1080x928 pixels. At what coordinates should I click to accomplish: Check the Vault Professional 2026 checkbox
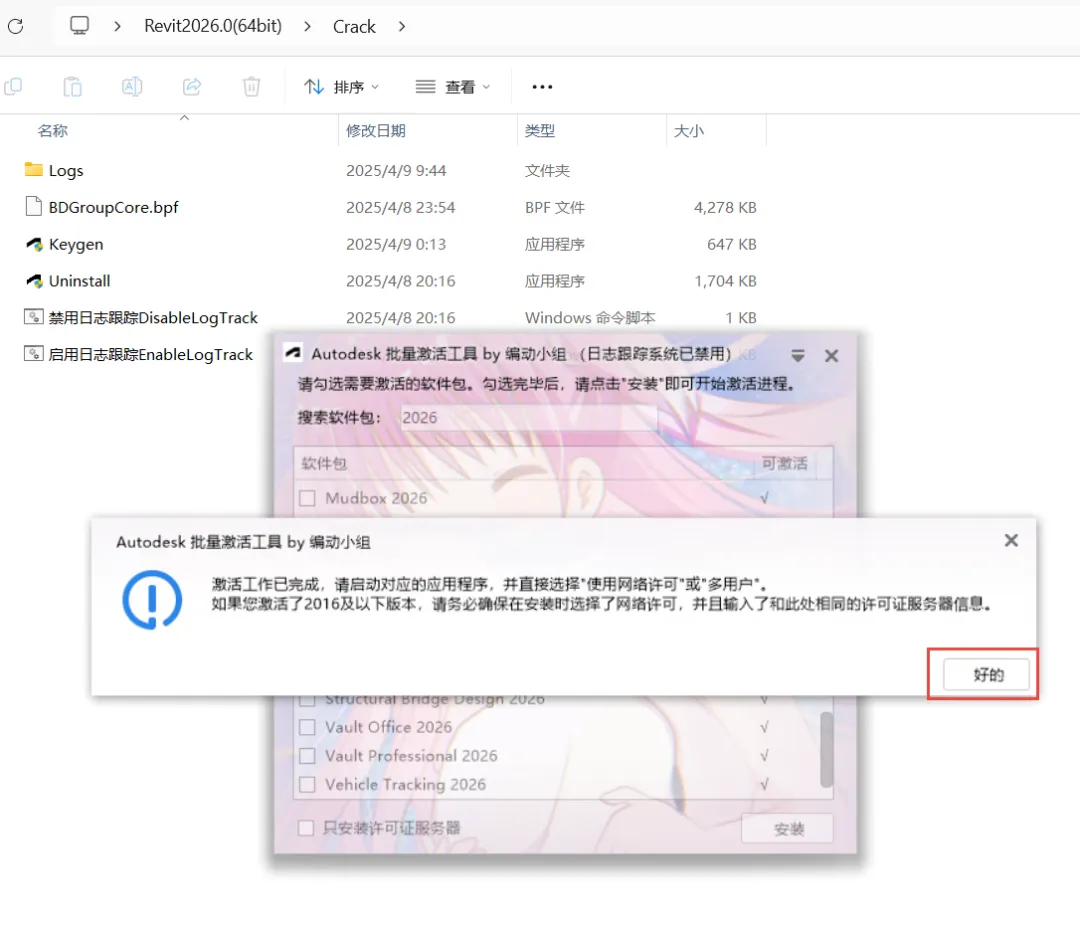[x=307, y=756]
